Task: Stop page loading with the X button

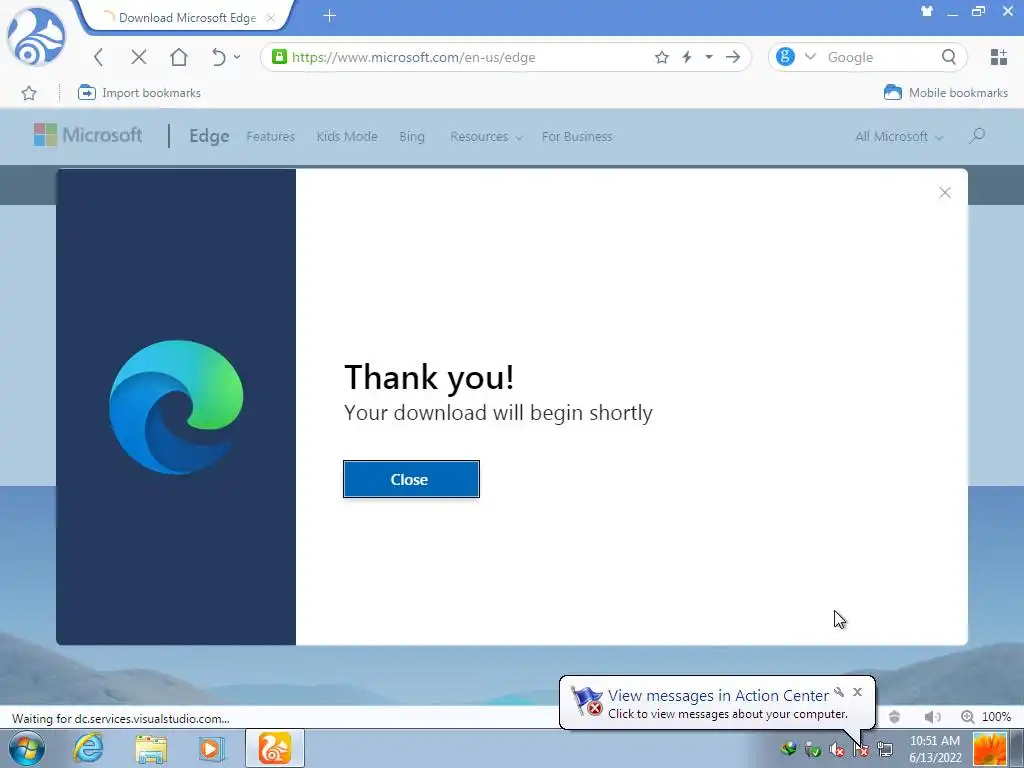Action: (x=138, y=57)
